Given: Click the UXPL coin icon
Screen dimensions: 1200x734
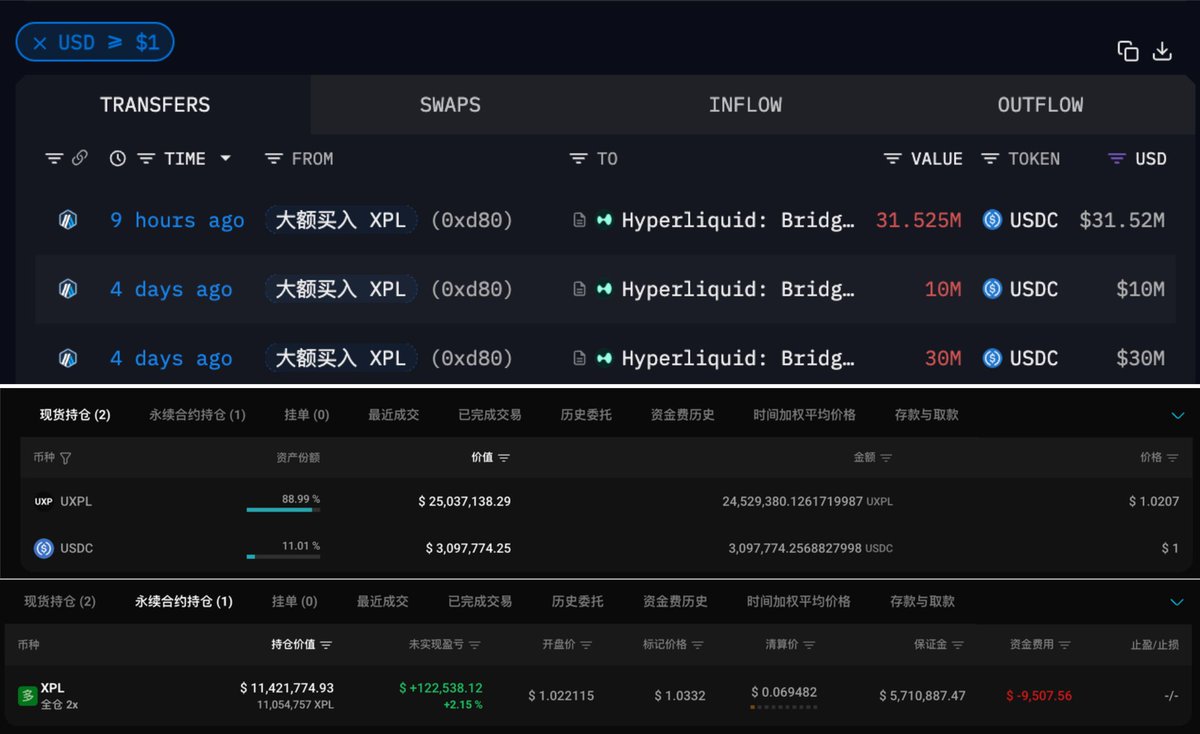Looking at the screenshot, I should [x=44, y=501].
